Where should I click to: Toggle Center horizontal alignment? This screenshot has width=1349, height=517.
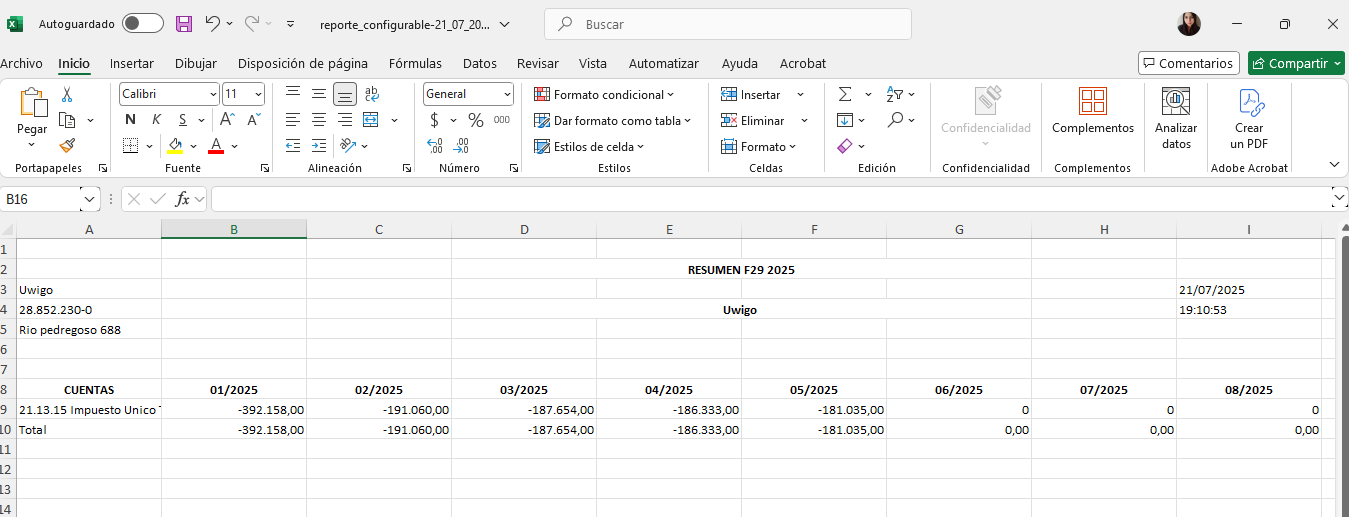click(319, 120)
